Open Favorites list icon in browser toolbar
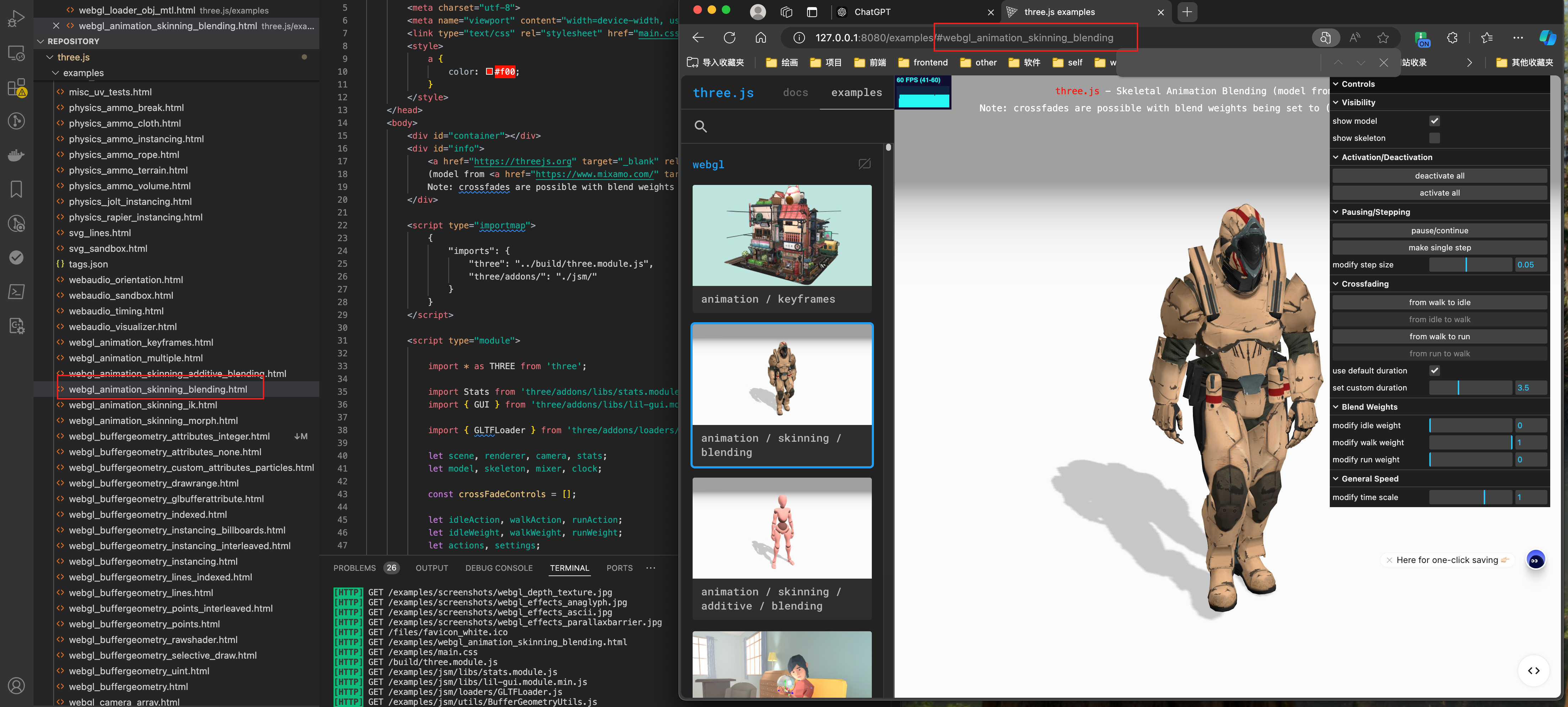 tap(1487, 38)
